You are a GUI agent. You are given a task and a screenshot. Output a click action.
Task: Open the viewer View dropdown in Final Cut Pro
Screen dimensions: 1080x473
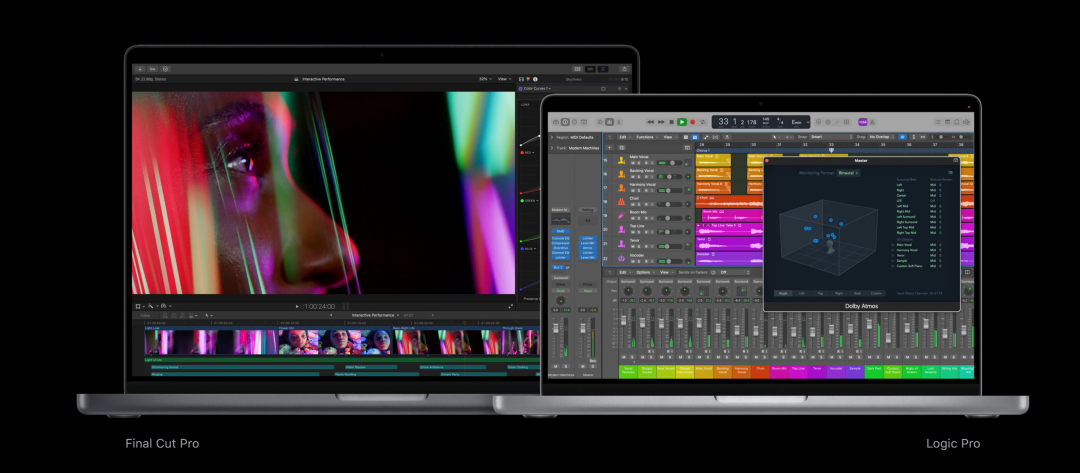(506, 79)
